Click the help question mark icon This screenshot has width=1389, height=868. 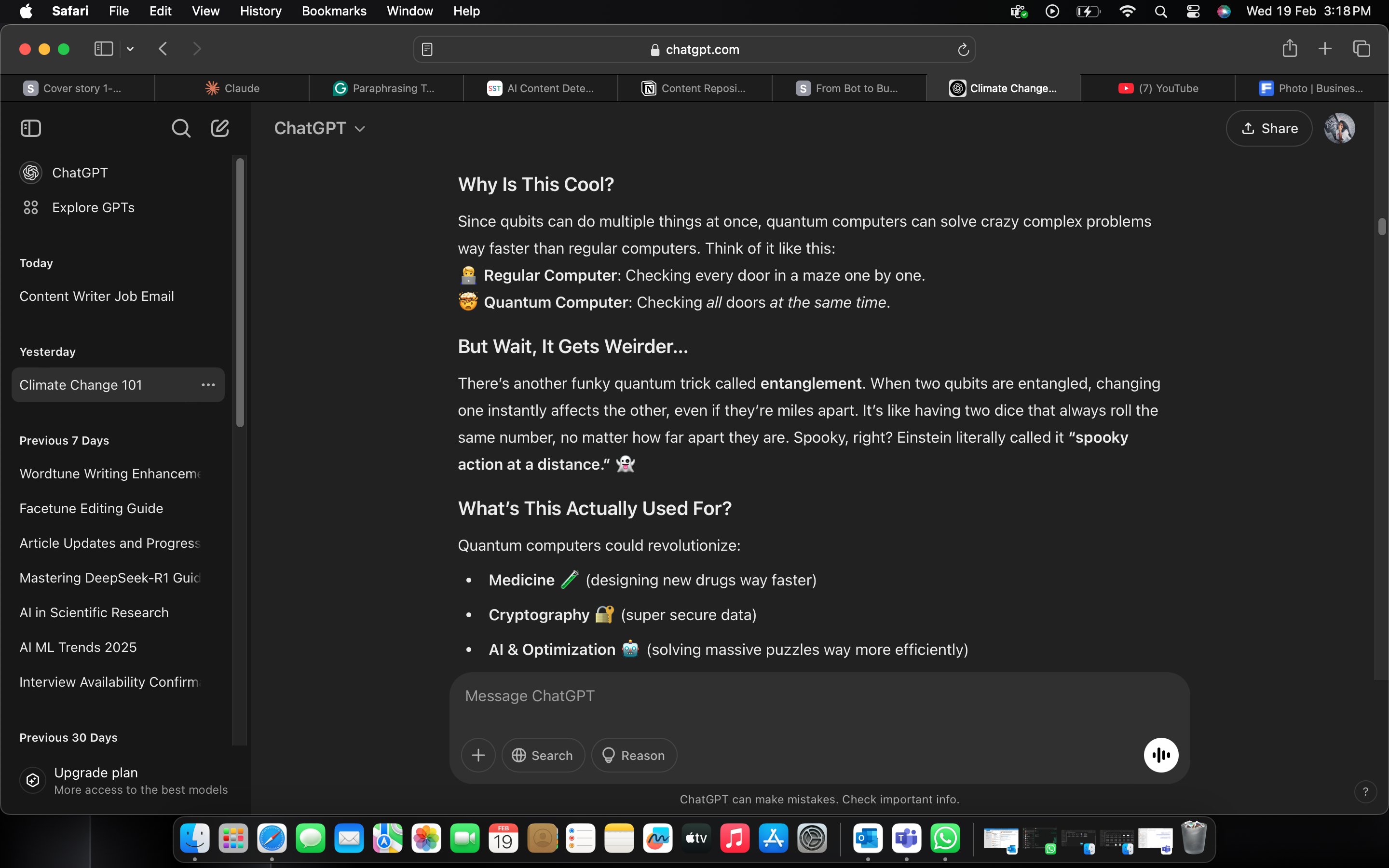pyautogui.click(x=1365, y=791)
